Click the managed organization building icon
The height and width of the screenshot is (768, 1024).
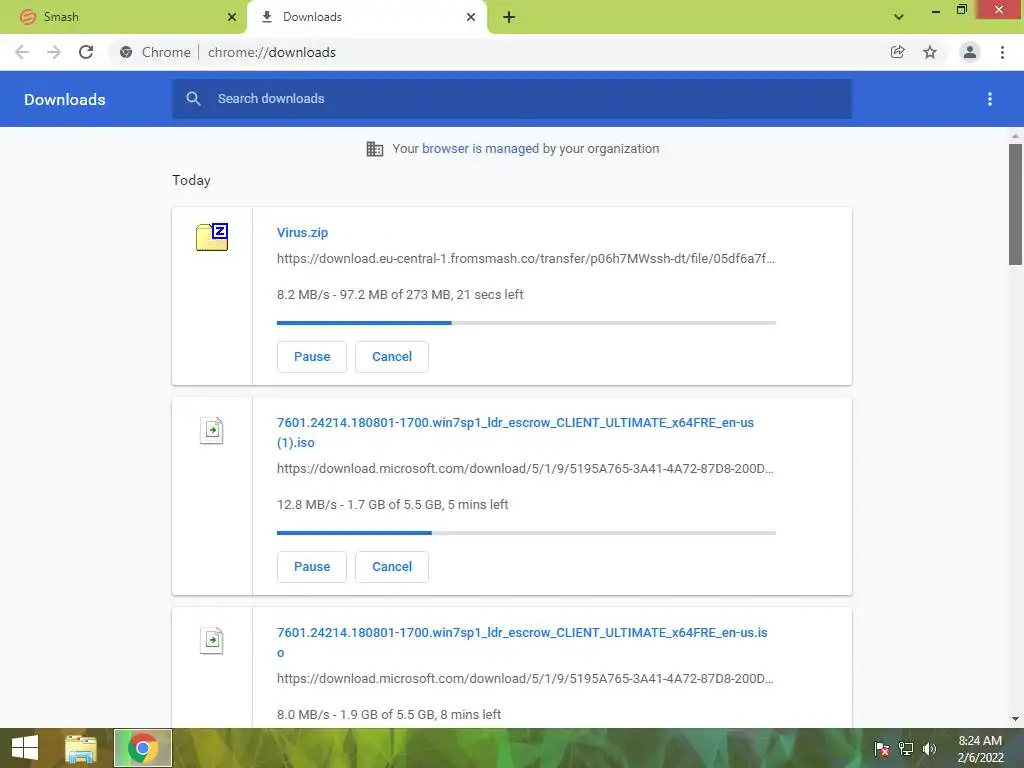pyautogui.click(x=375, y=149)
